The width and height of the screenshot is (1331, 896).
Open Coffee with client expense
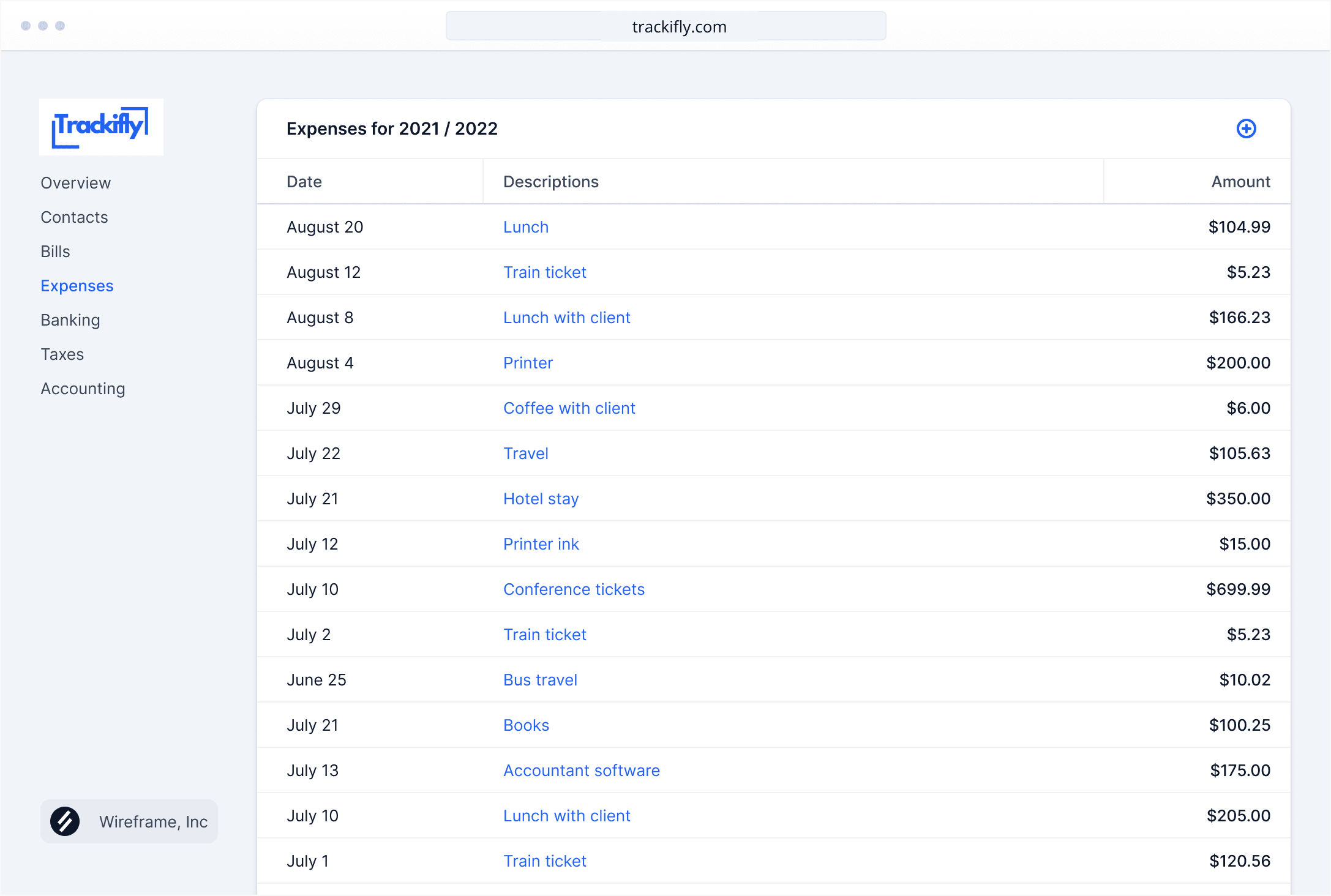coord(569,408)
